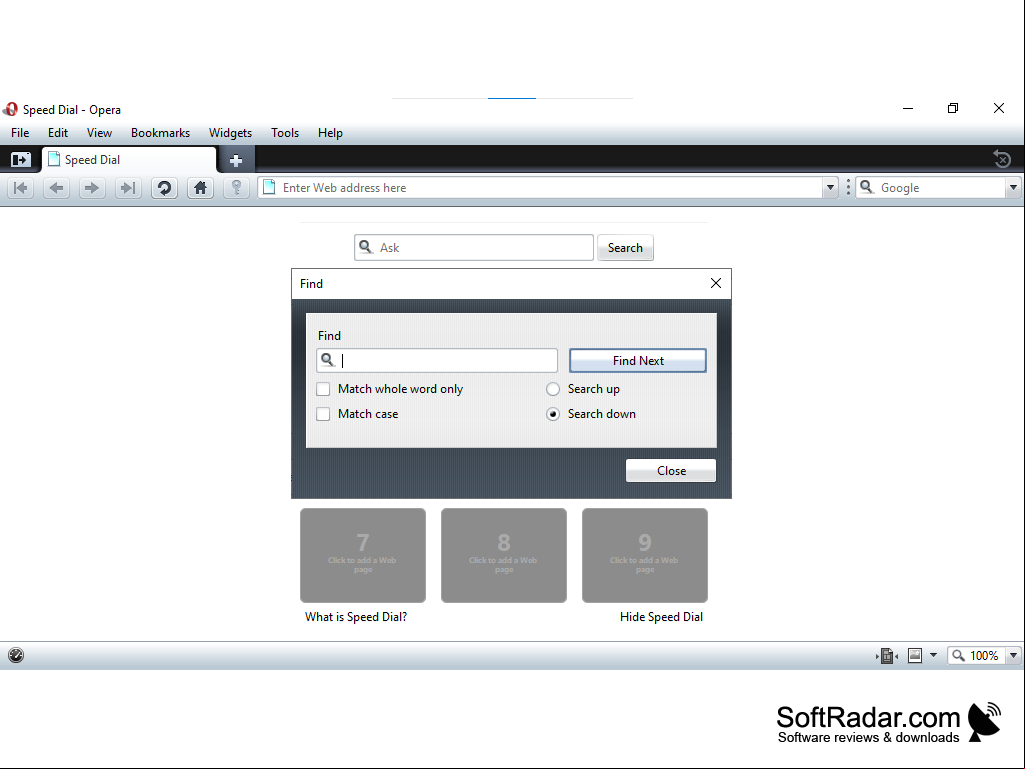Click the page icon in address bar
The image size is (1025, 769).
point(269,188)
